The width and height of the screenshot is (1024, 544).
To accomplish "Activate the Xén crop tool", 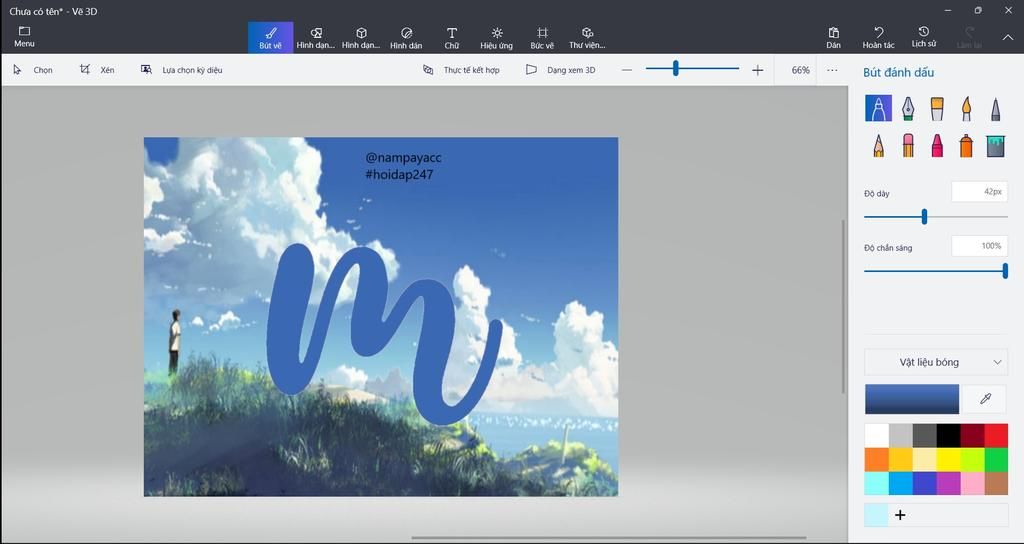I will pyautogui.click(x=97, y=70).
